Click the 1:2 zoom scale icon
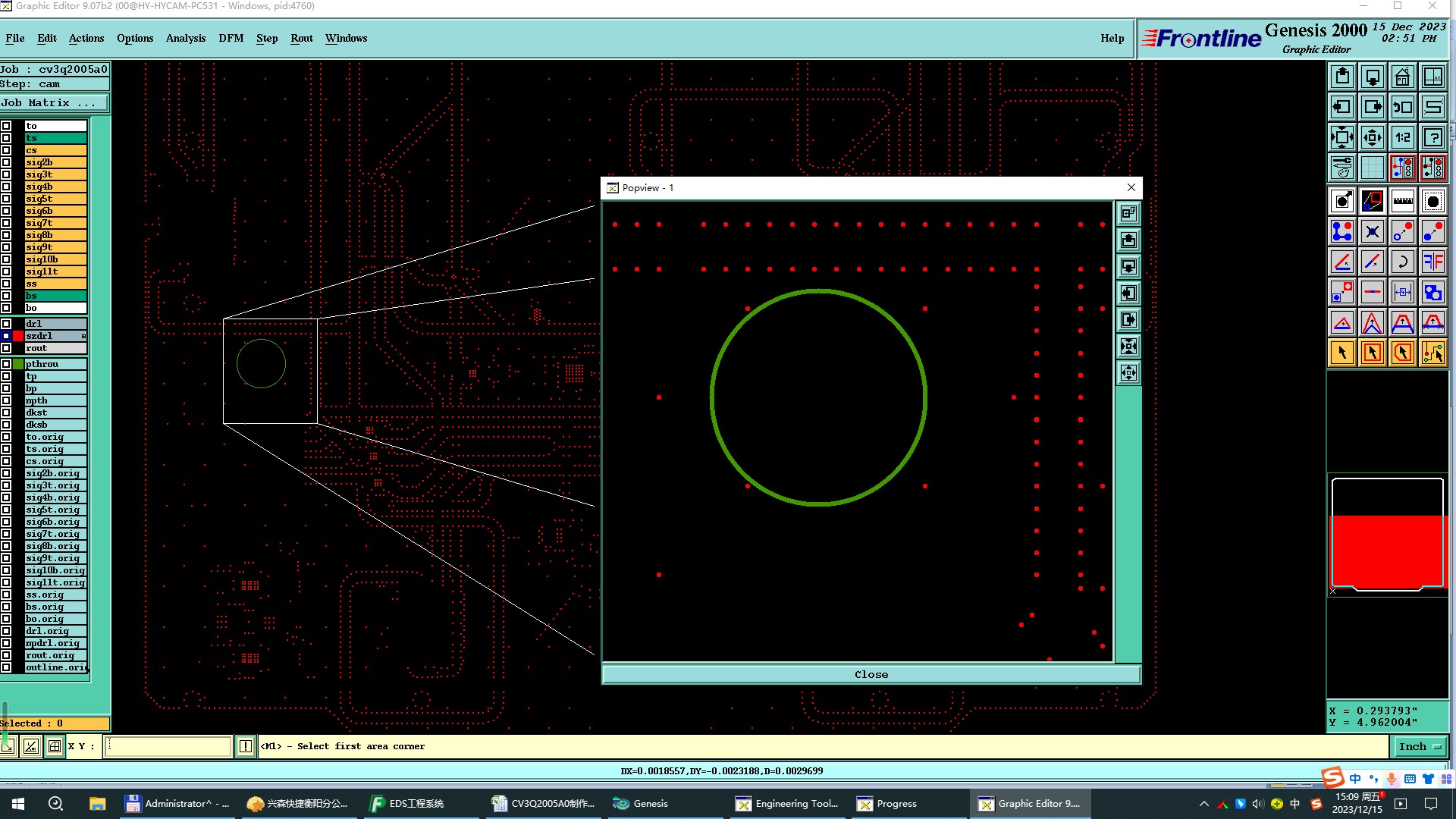The image size is (1456, 819). coord(1402,137)
